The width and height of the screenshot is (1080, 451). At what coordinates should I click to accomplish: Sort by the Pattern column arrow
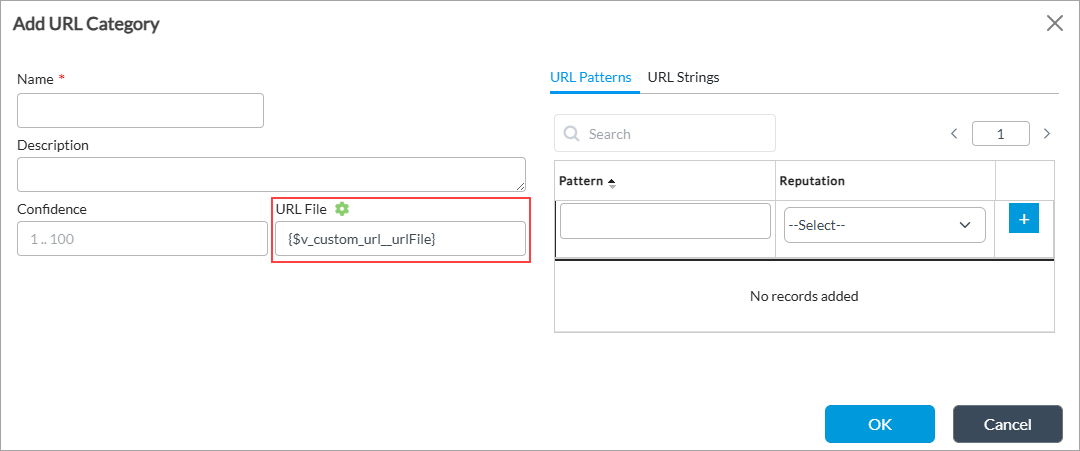point(612,182)
